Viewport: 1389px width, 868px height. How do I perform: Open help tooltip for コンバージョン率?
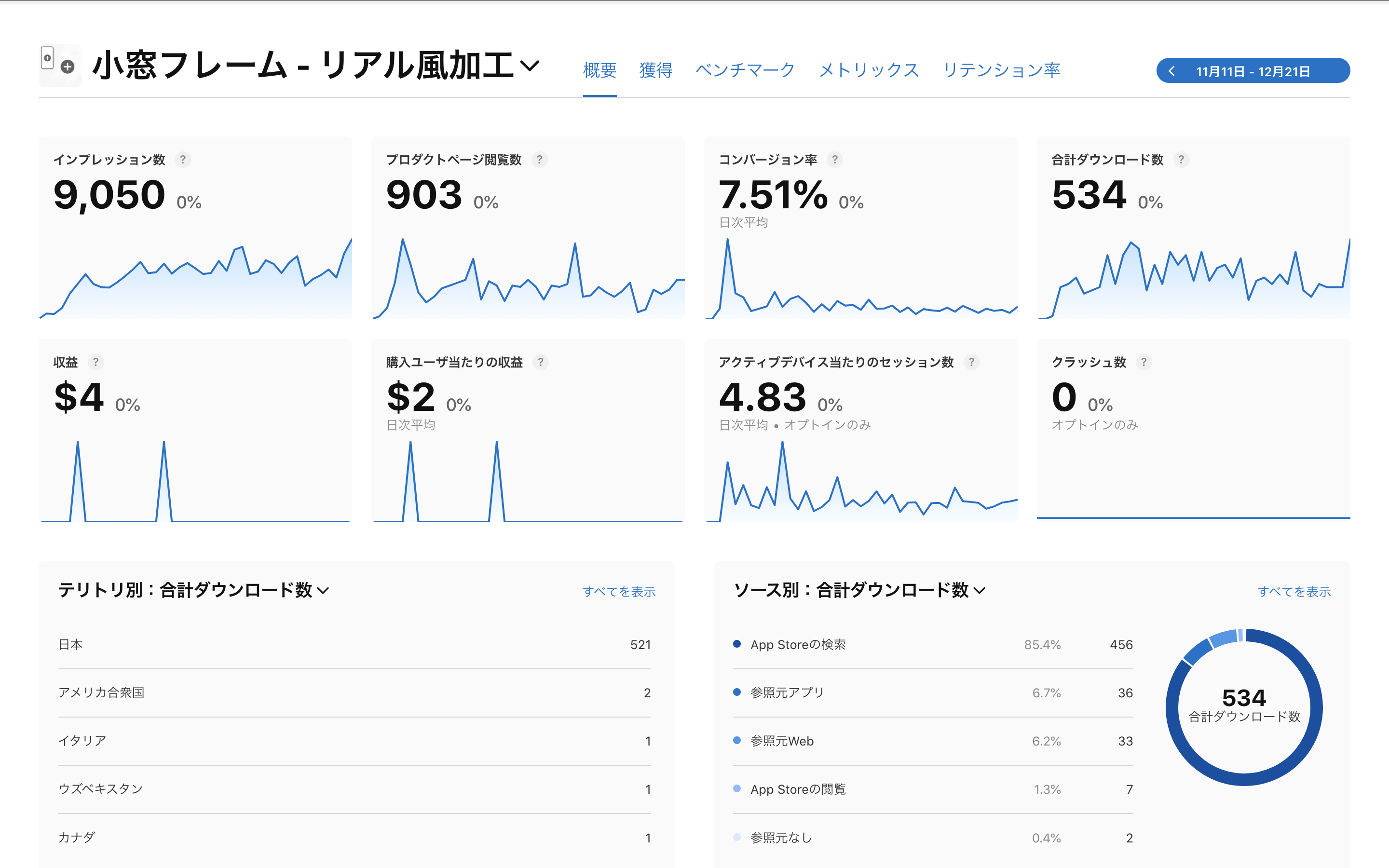834,160
